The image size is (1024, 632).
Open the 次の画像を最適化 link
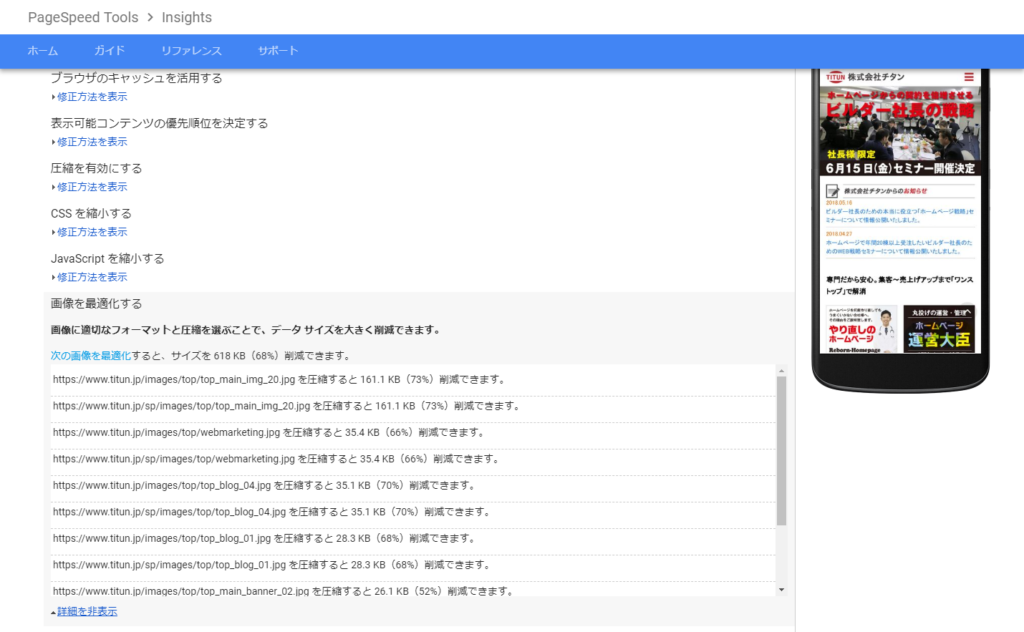(91, 355)
